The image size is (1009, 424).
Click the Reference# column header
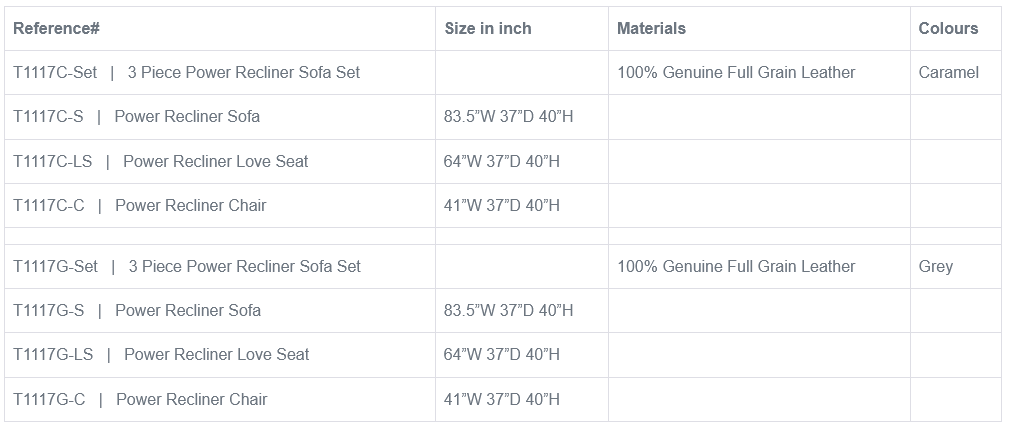pos(56,29)
